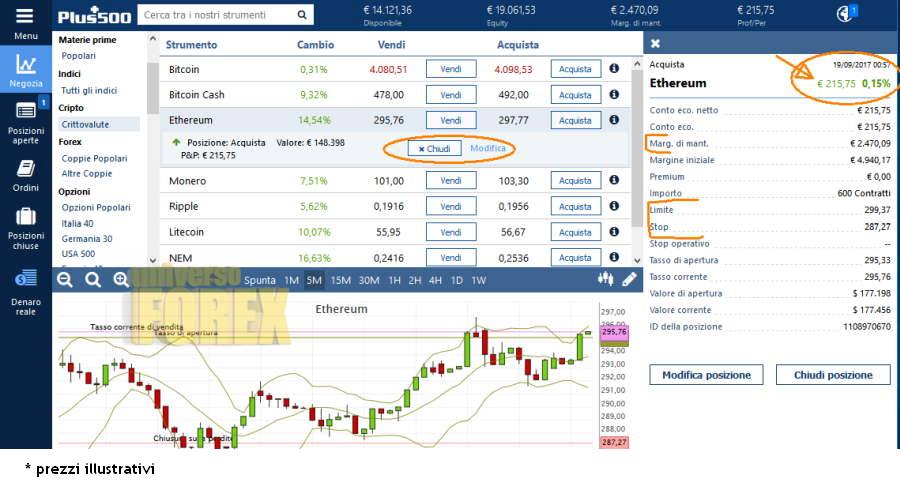
Task: Click Acquista for Monero
Action: (575, 181)
